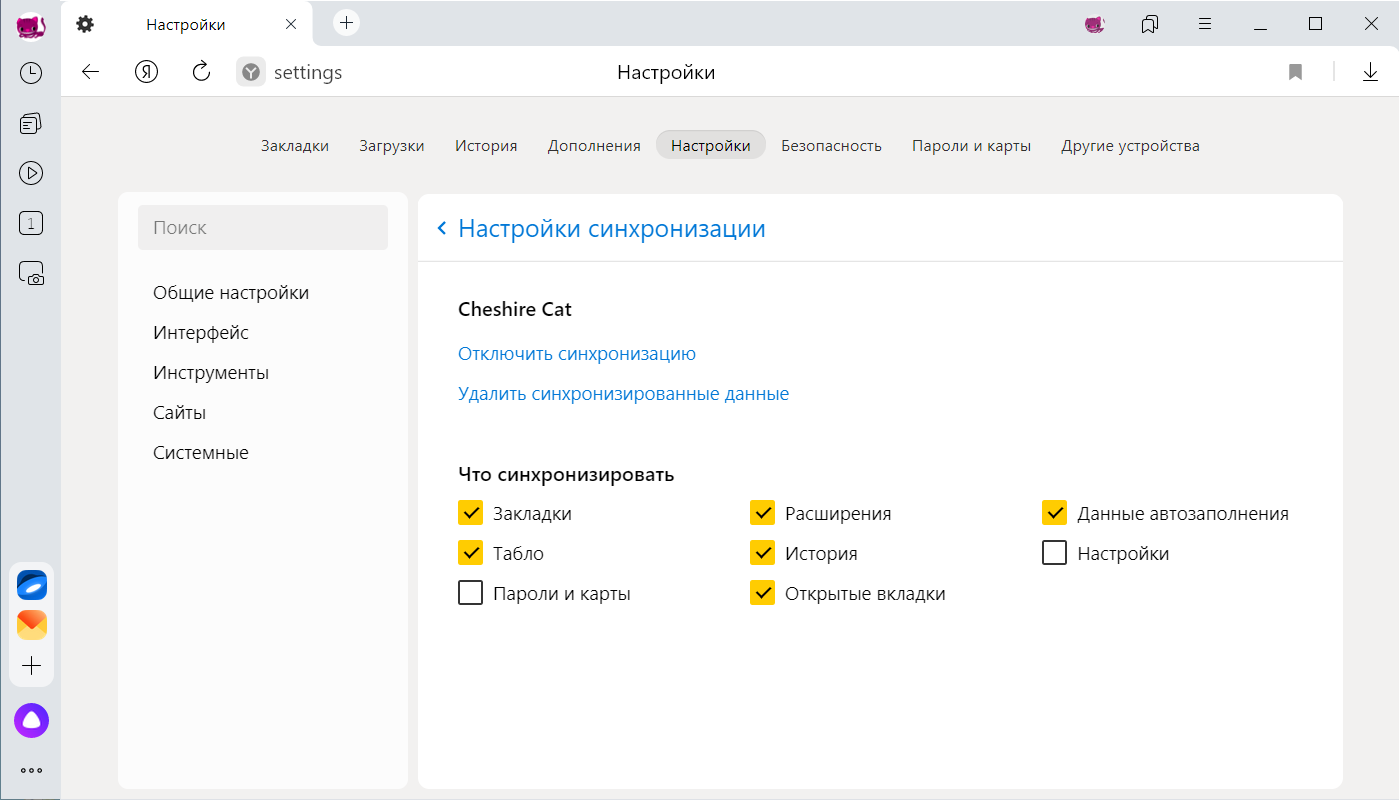Open new tab with plus button

pos(346,23)
